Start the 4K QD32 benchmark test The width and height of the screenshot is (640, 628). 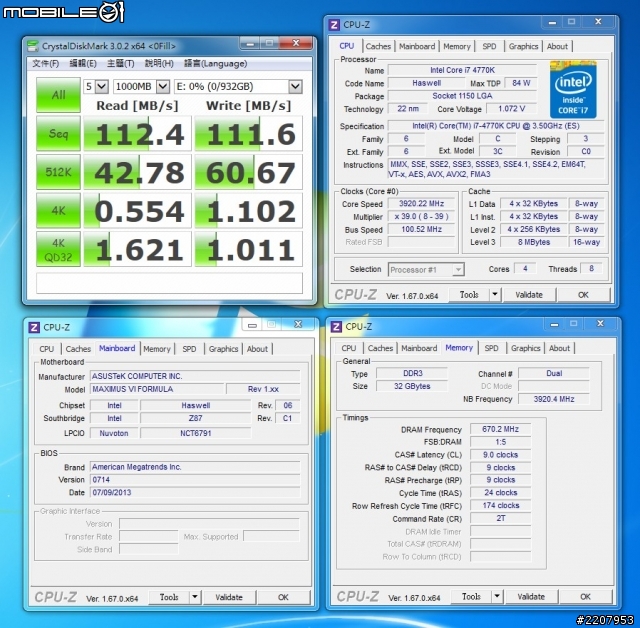58,249
